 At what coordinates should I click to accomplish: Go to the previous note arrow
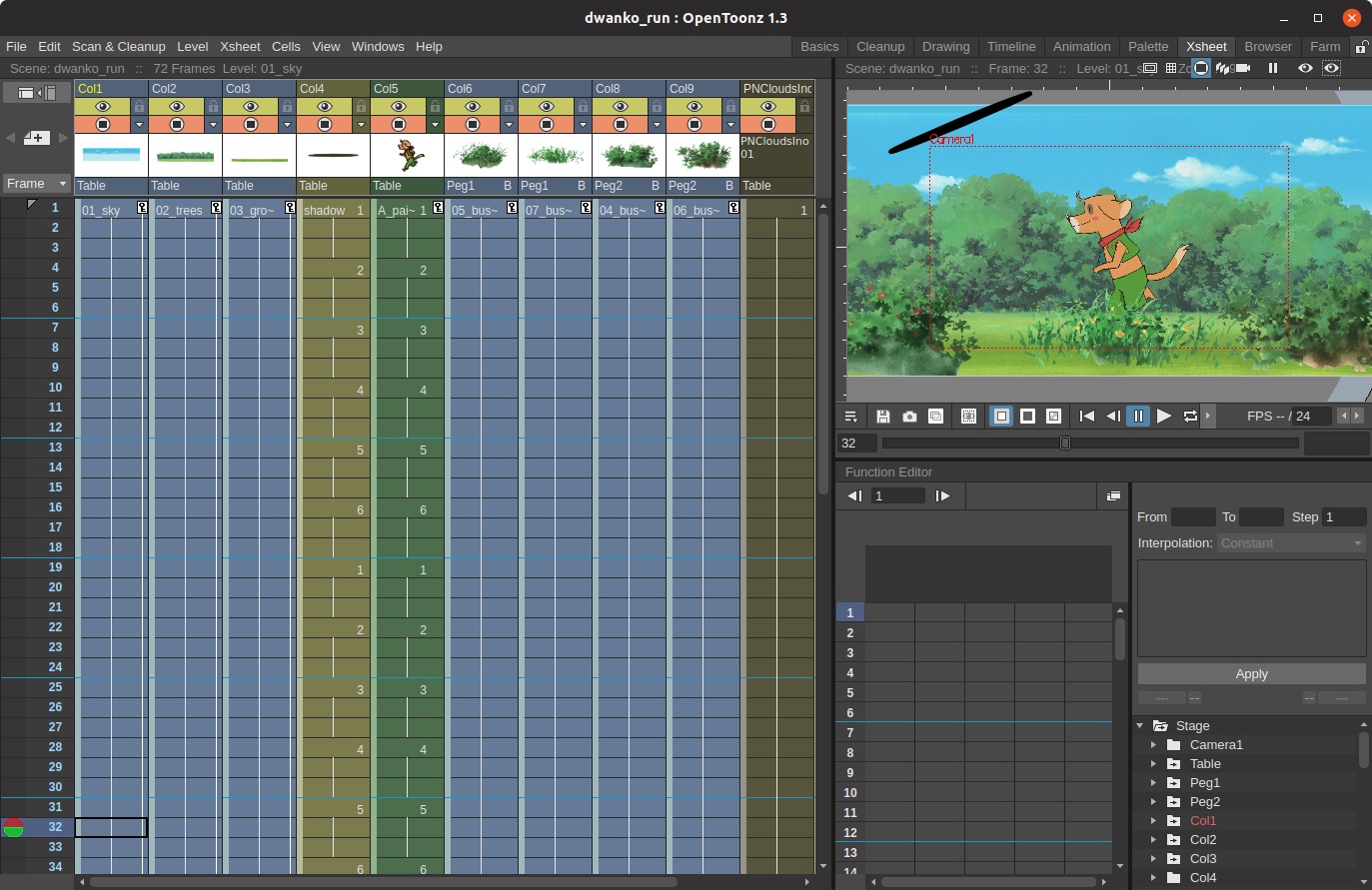point(10,138)
